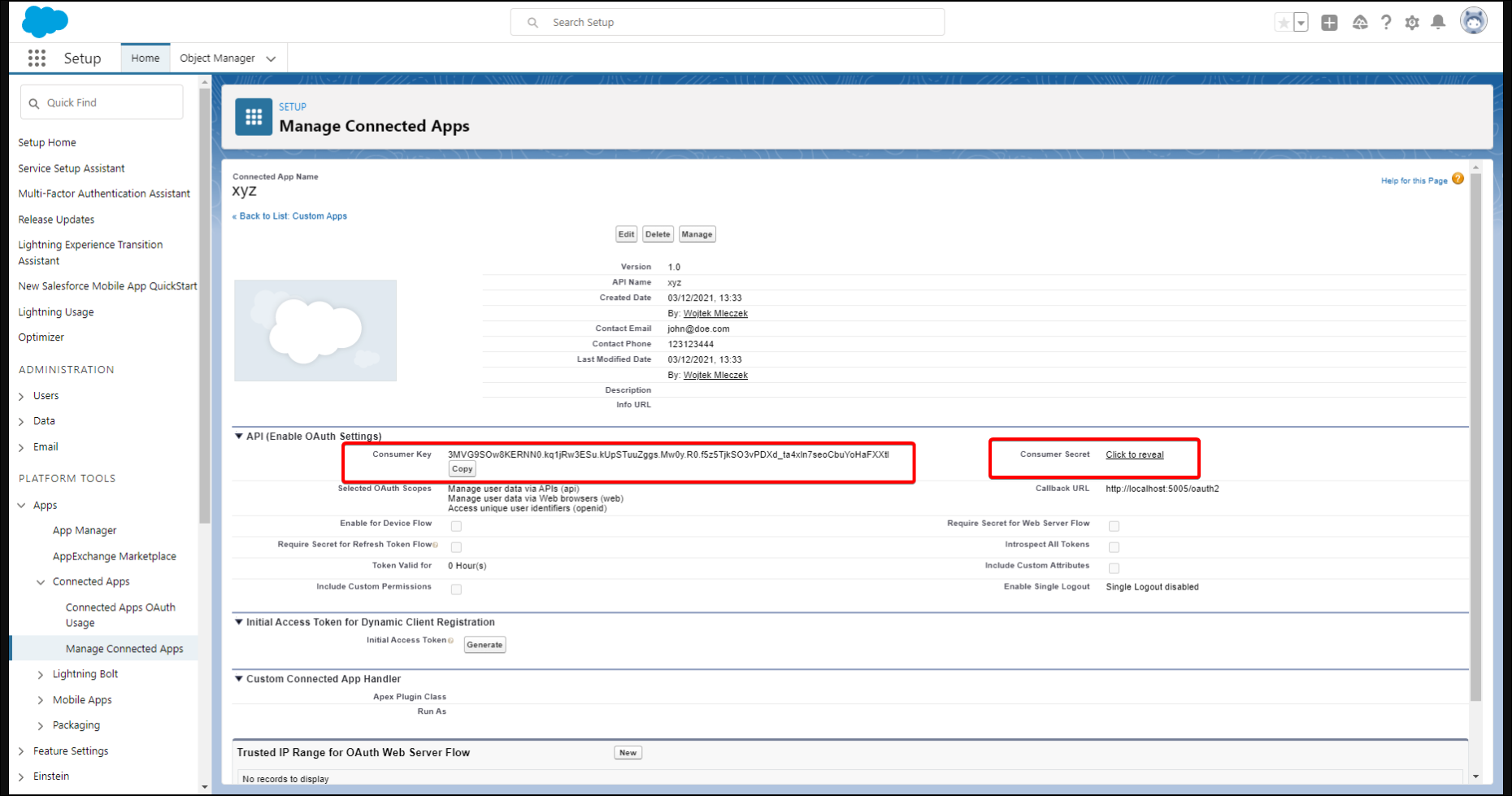The width and height of the screenshot is (1512, 796).
Task: Open the App Launcher grid icon
Action: coord(37,58)
